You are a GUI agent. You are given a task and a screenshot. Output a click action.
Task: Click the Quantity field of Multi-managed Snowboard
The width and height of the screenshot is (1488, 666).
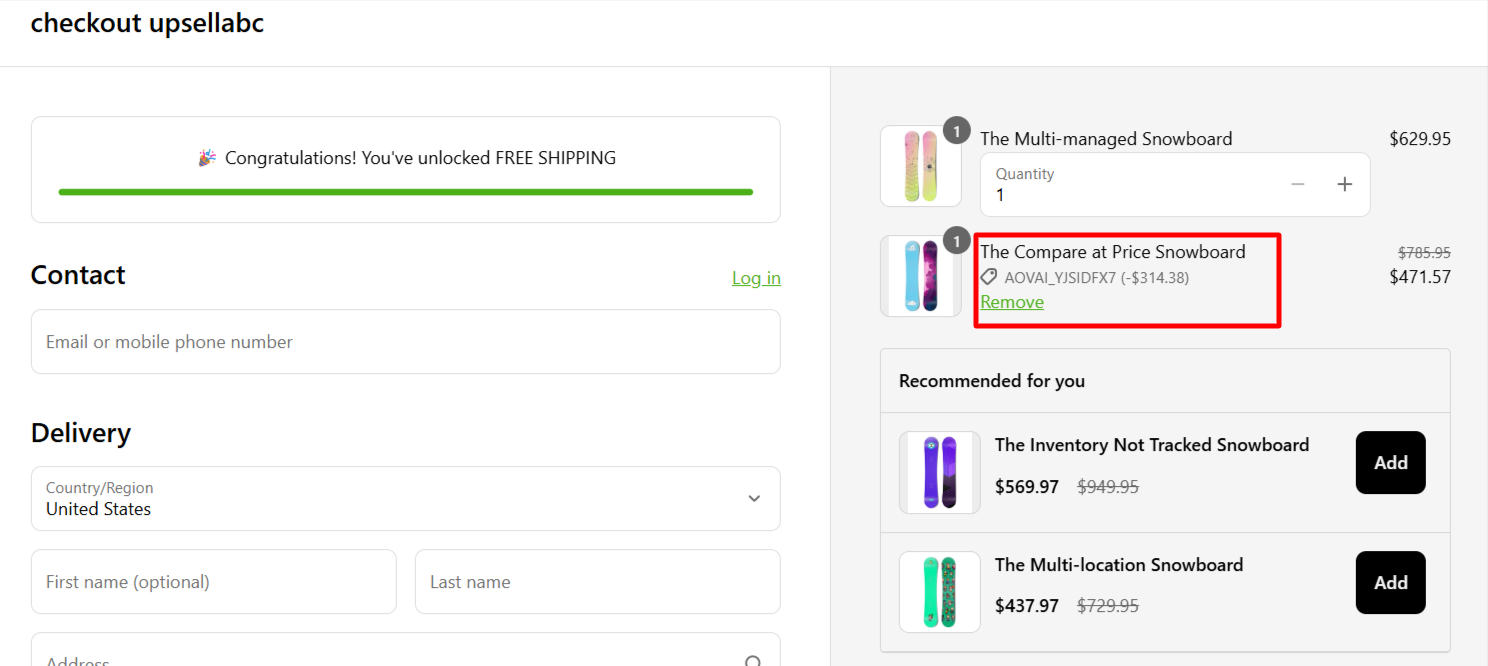pos(1130,185)
